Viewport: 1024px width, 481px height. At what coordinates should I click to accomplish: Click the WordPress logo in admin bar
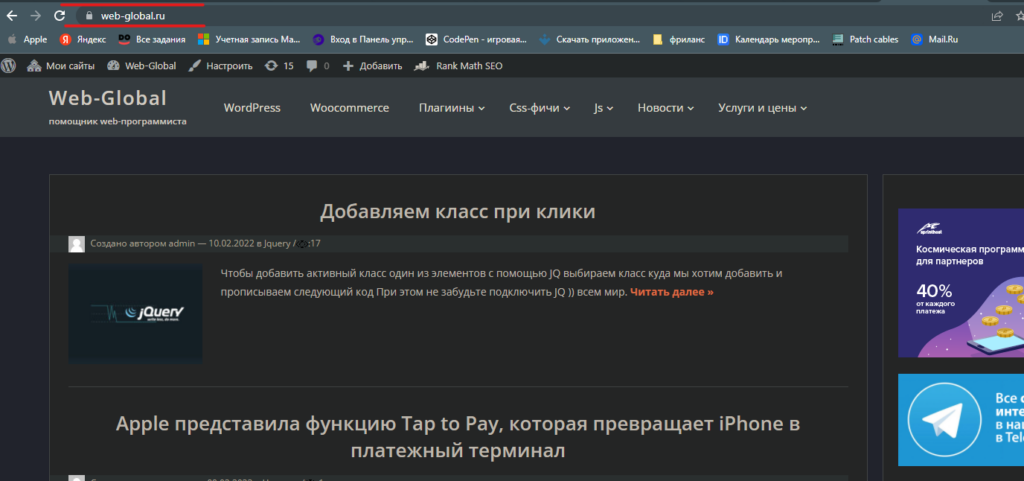click(8, 65)
